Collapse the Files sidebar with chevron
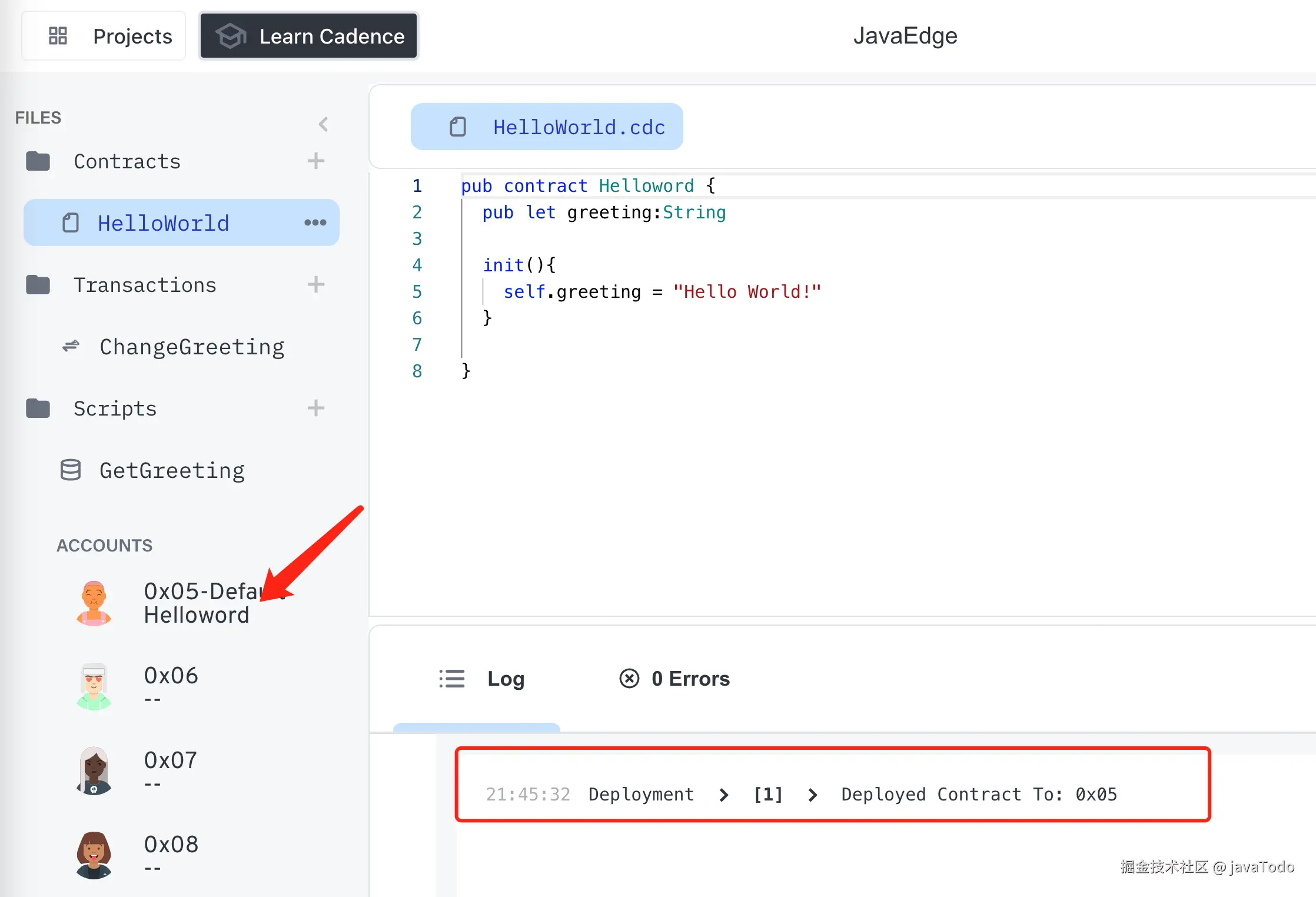This screenshot has height=897, width=1316. coord(323,124)
